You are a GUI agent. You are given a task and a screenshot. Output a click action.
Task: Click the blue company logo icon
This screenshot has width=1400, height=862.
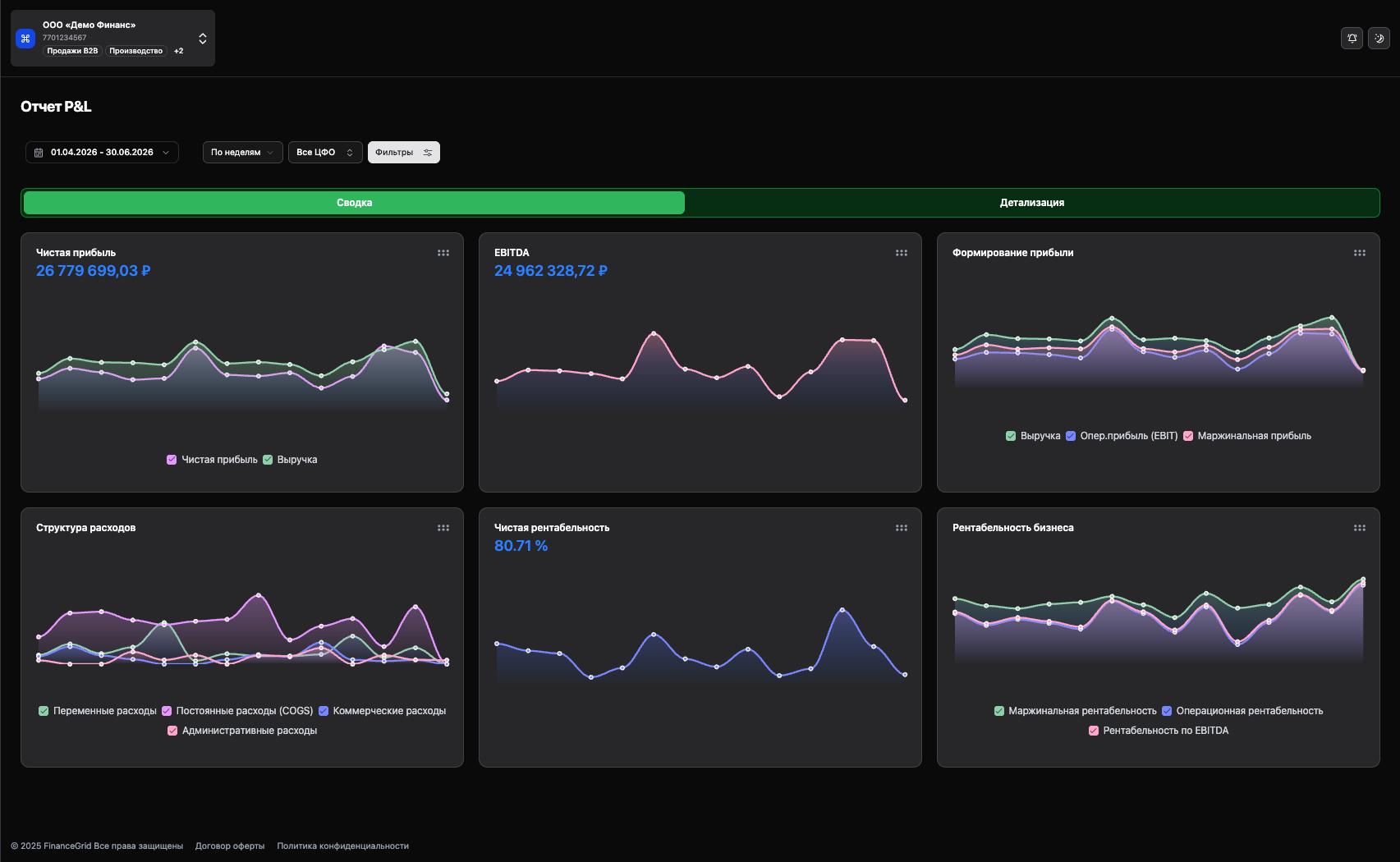(25, 39)
